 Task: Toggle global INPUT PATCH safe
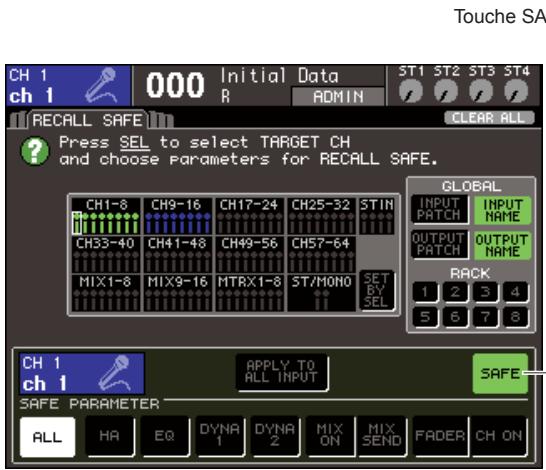[439, 209]
